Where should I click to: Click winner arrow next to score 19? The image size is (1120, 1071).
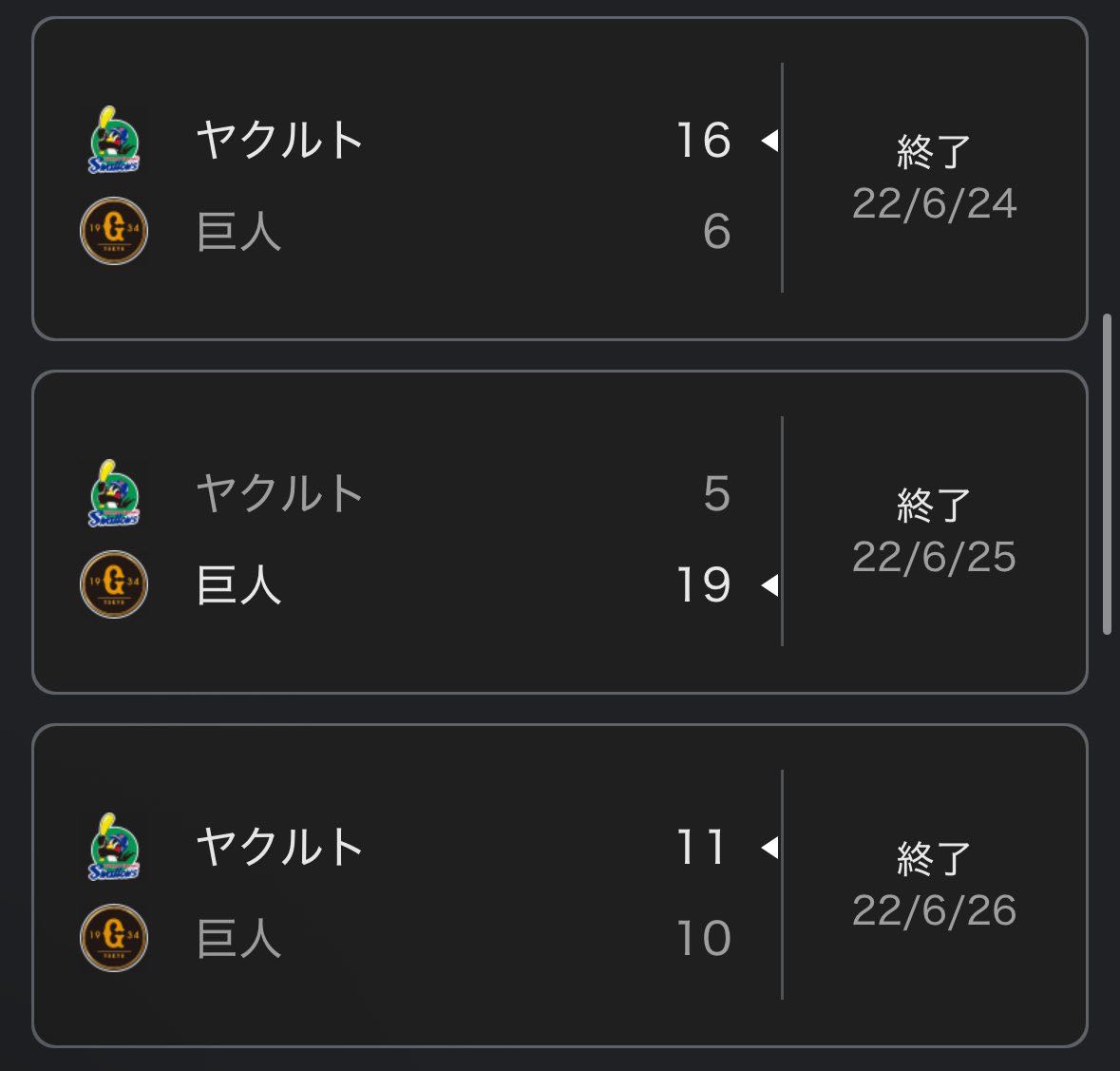click(x=769, y=585)
